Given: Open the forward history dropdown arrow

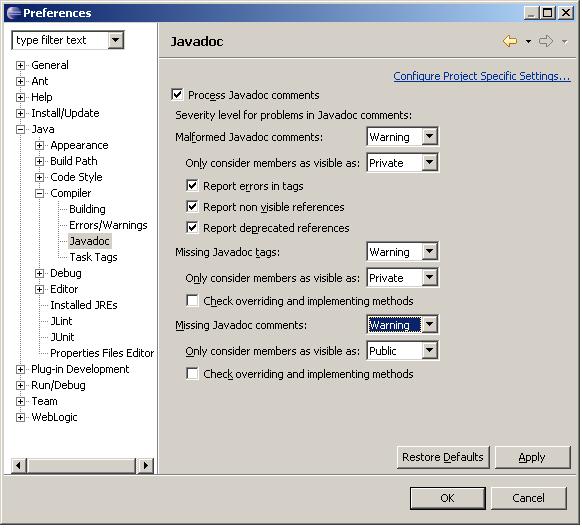Looking at the screenshot, I should (564, 42).
